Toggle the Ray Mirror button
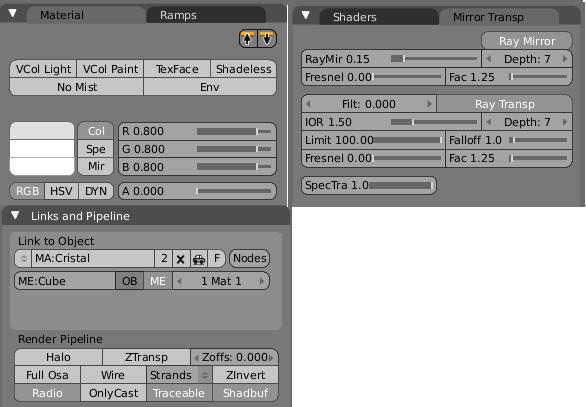This screenshot has height=407, width=586. [527, 41]
